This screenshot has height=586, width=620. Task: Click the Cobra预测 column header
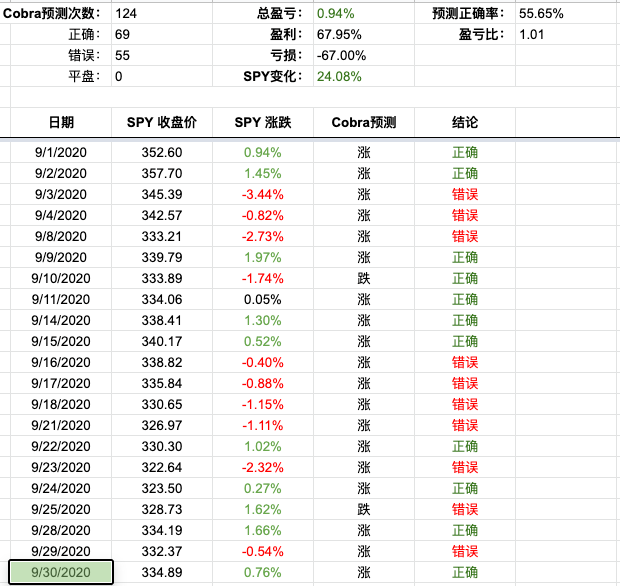pos(364,122)
